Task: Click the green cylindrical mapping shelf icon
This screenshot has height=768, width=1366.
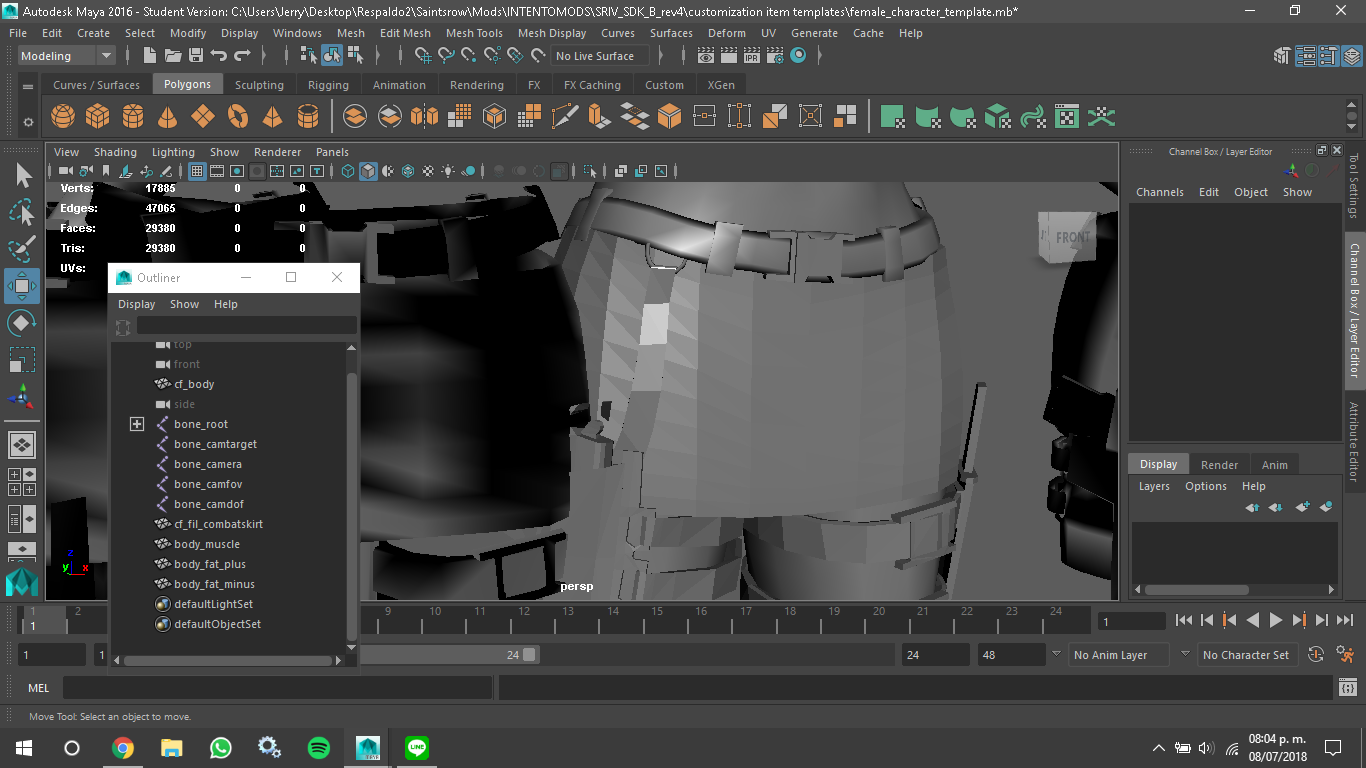Action: [x=928, y=117]
